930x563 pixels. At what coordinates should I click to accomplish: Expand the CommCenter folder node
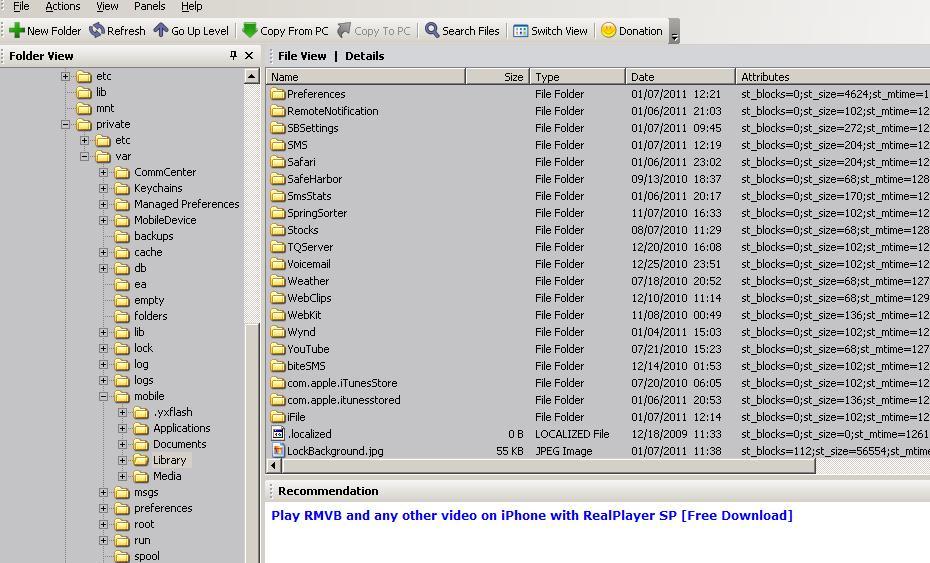click(x=103, y=172)
